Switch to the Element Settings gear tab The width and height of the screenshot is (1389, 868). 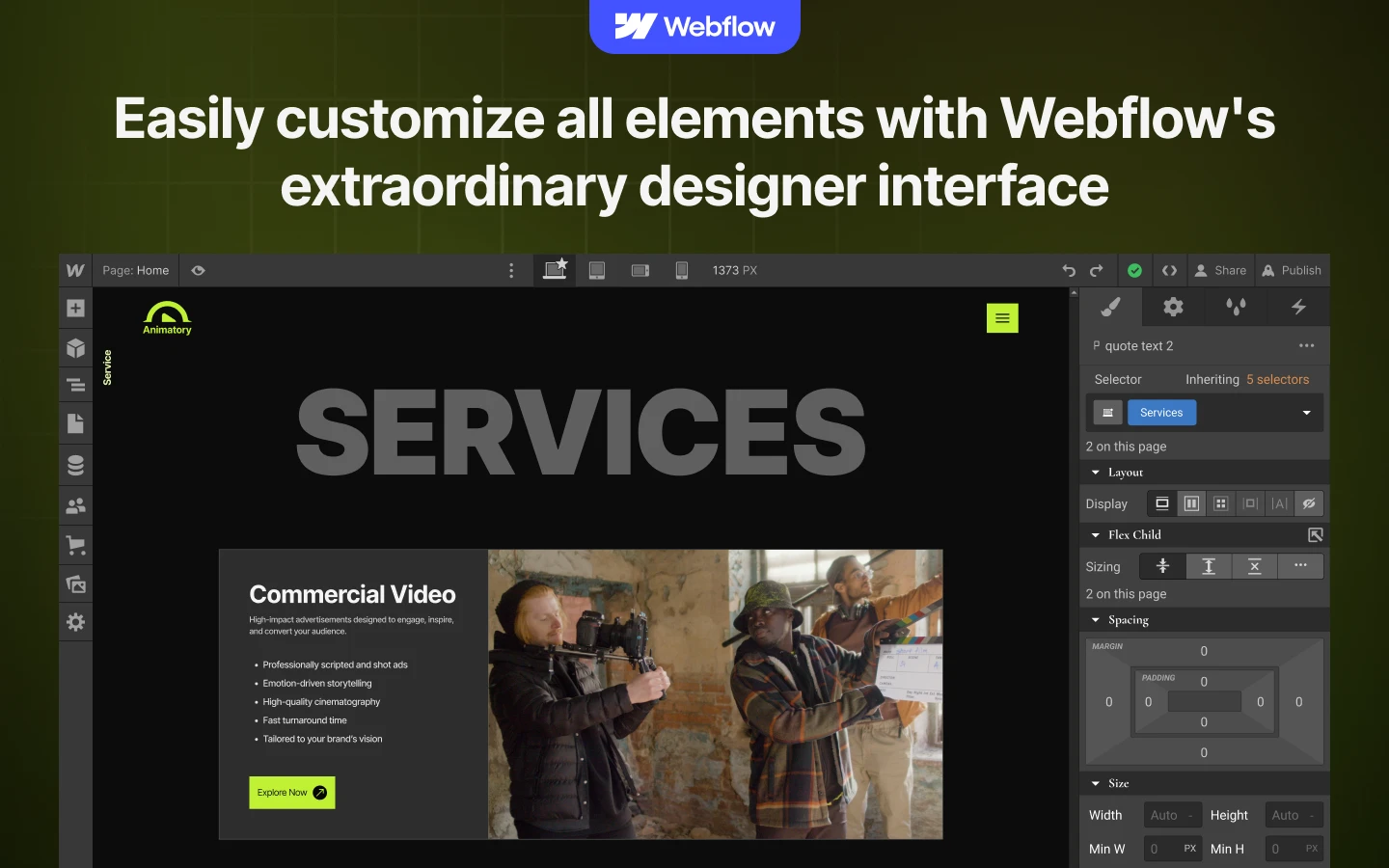(x=1173, y=308)
